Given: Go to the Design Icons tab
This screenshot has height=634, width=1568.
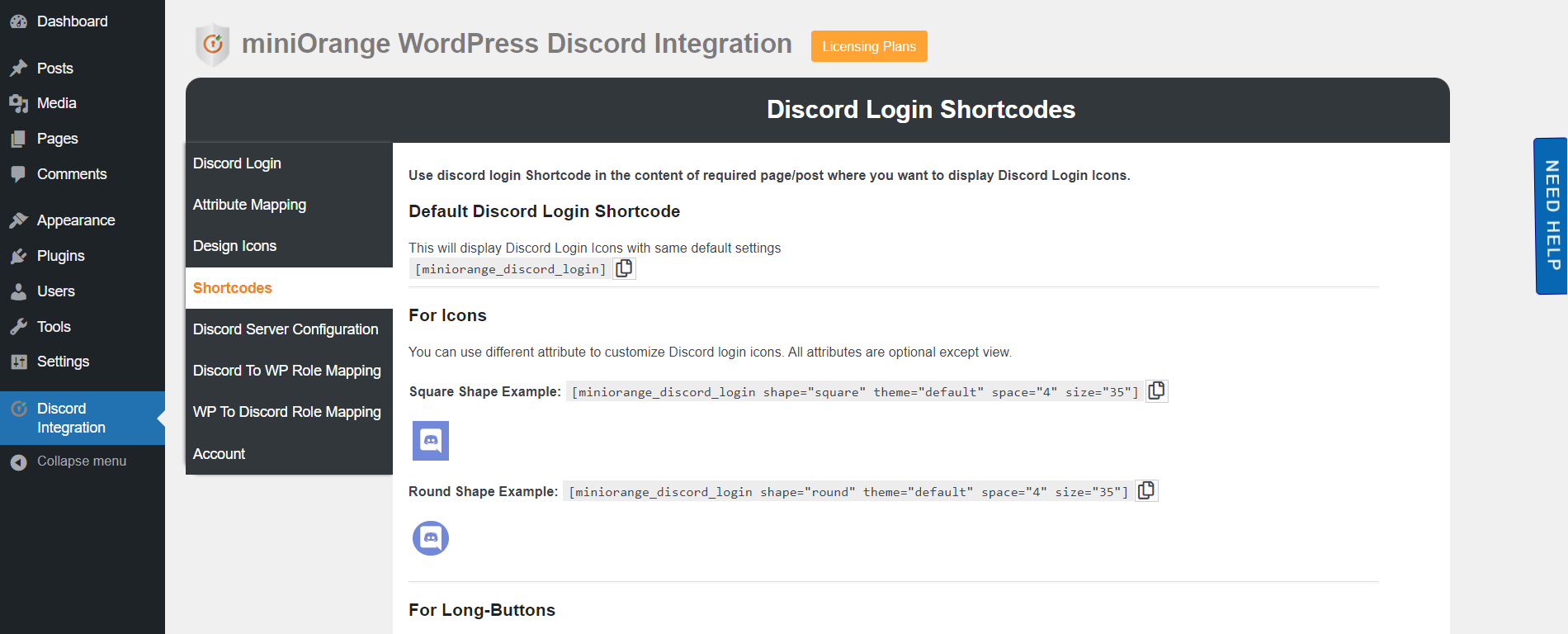Looking at the screenshot, I should tap(289, 246).
